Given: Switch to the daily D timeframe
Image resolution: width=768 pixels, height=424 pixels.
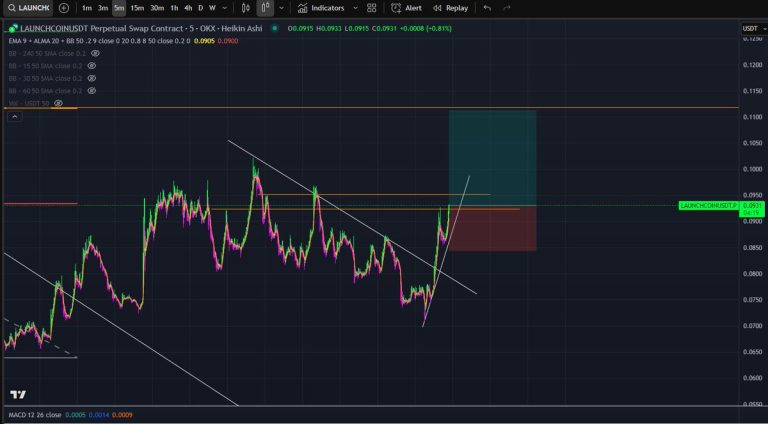Looking at the screenshot, I should tap(200, 8).
